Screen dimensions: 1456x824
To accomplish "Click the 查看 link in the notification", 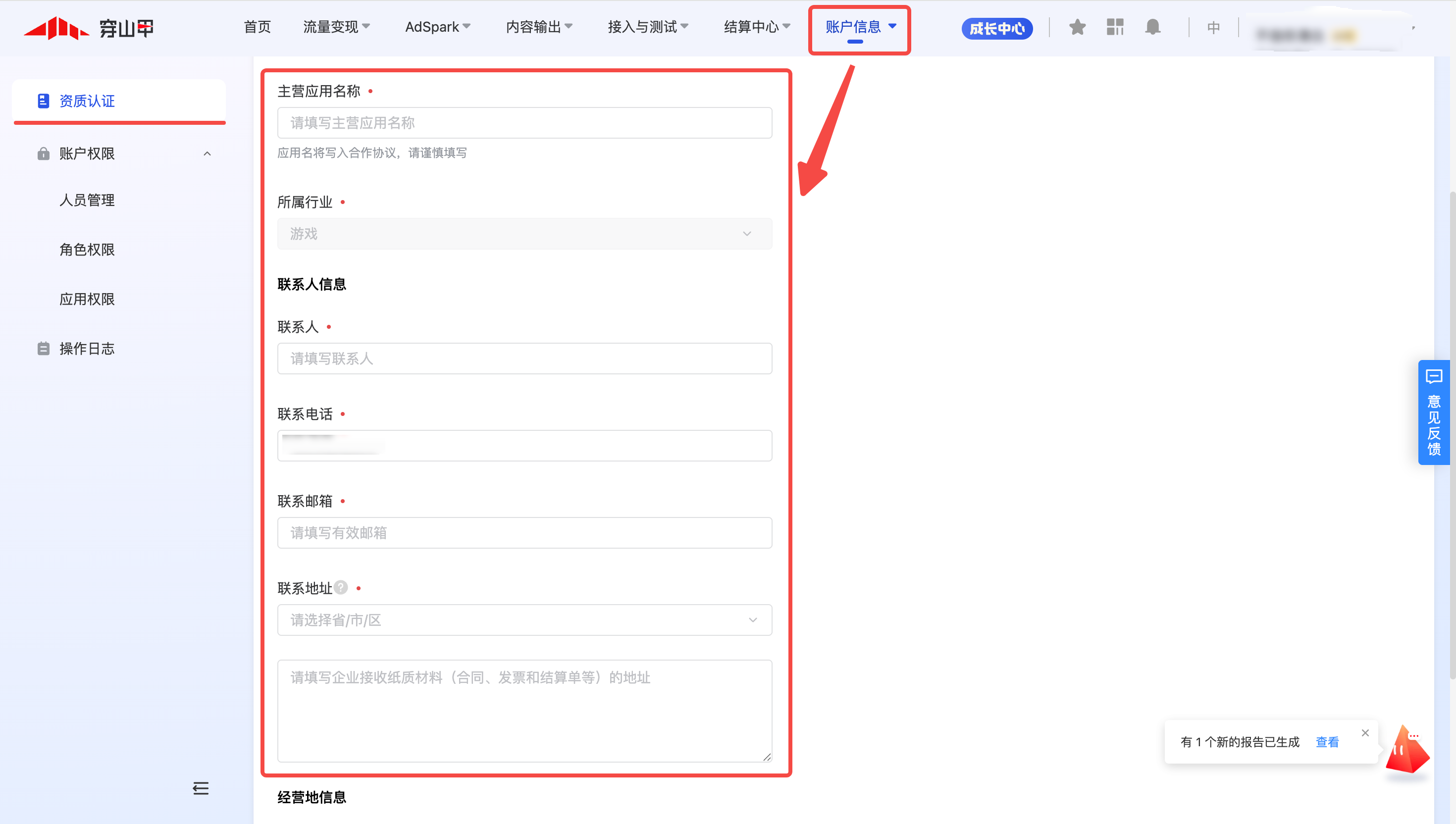I will click(x=1327, y=742).
